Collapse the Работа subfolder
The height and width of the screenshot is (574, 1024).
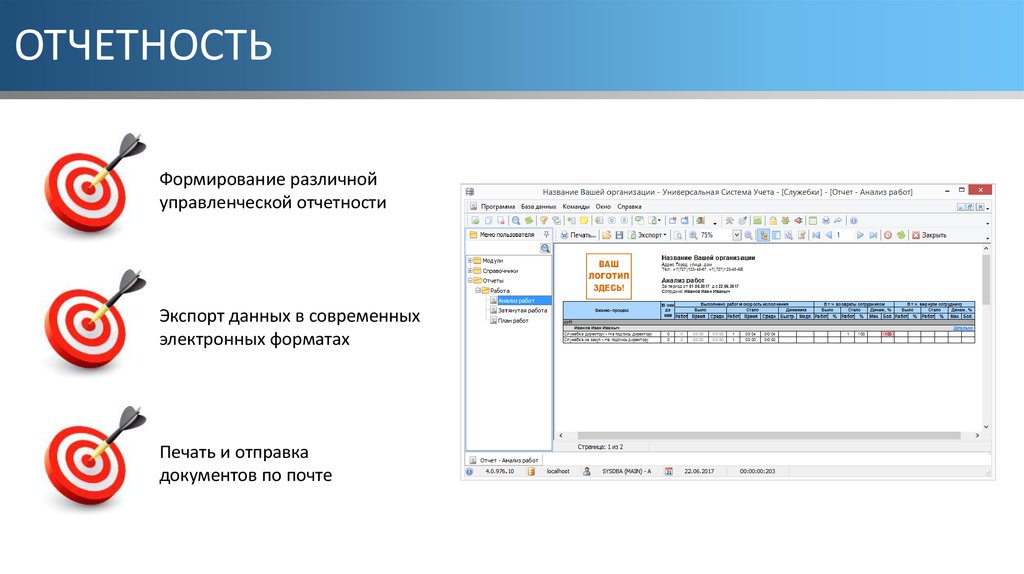coord(477,290)
